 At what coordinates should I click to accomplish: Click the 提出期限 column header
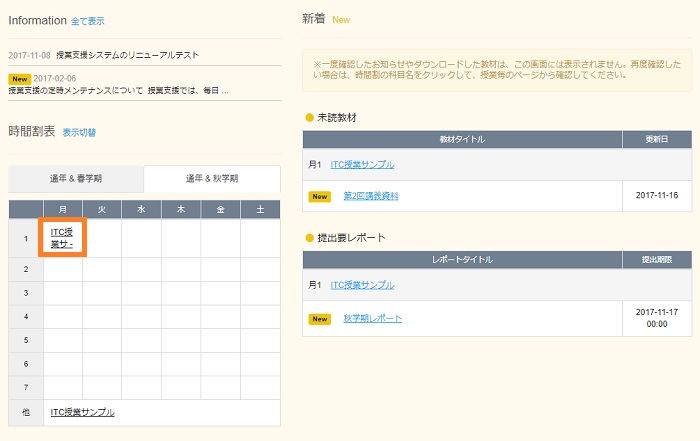[657, 259]
